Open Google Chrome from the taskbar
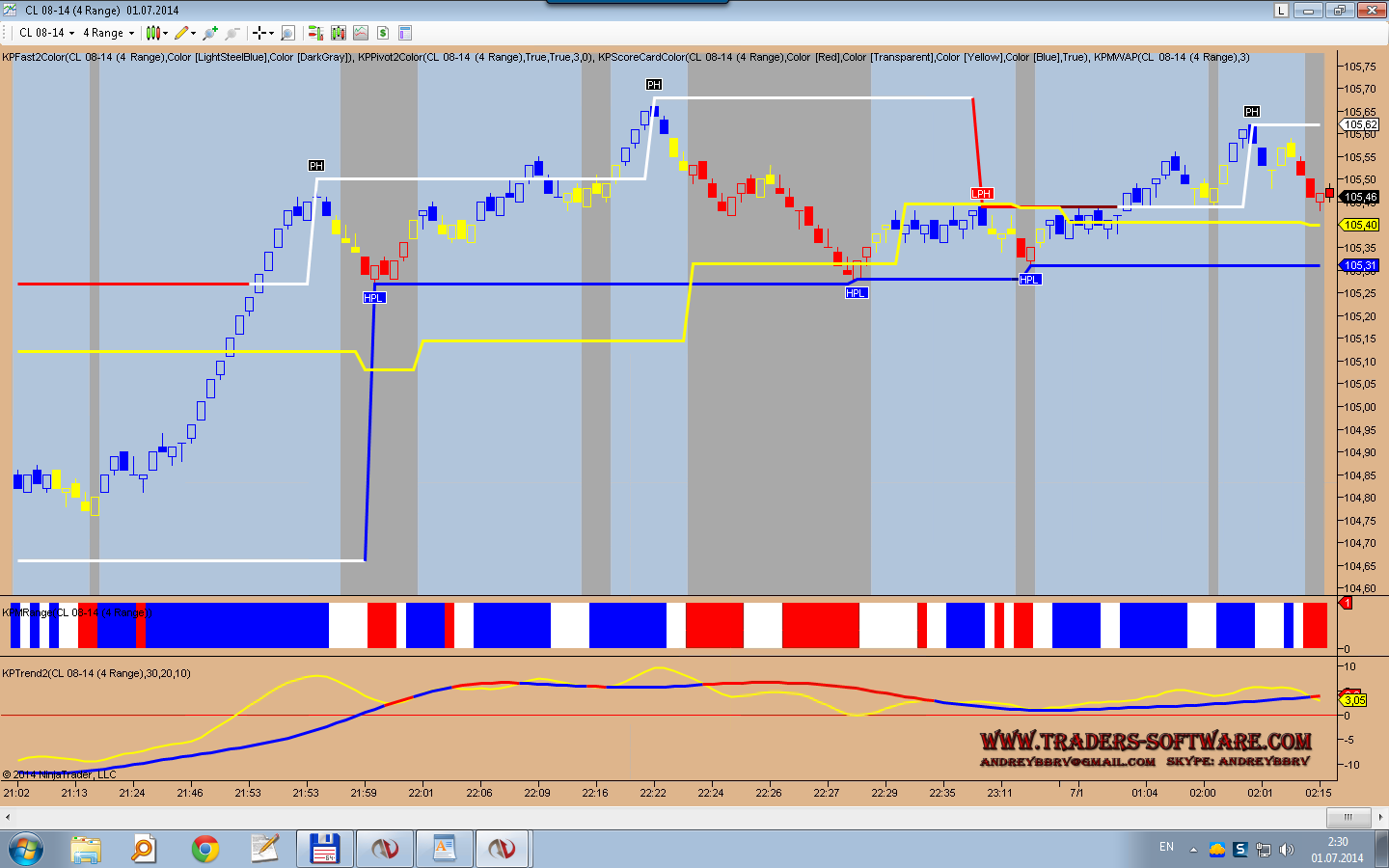 [x=204, y=849]
